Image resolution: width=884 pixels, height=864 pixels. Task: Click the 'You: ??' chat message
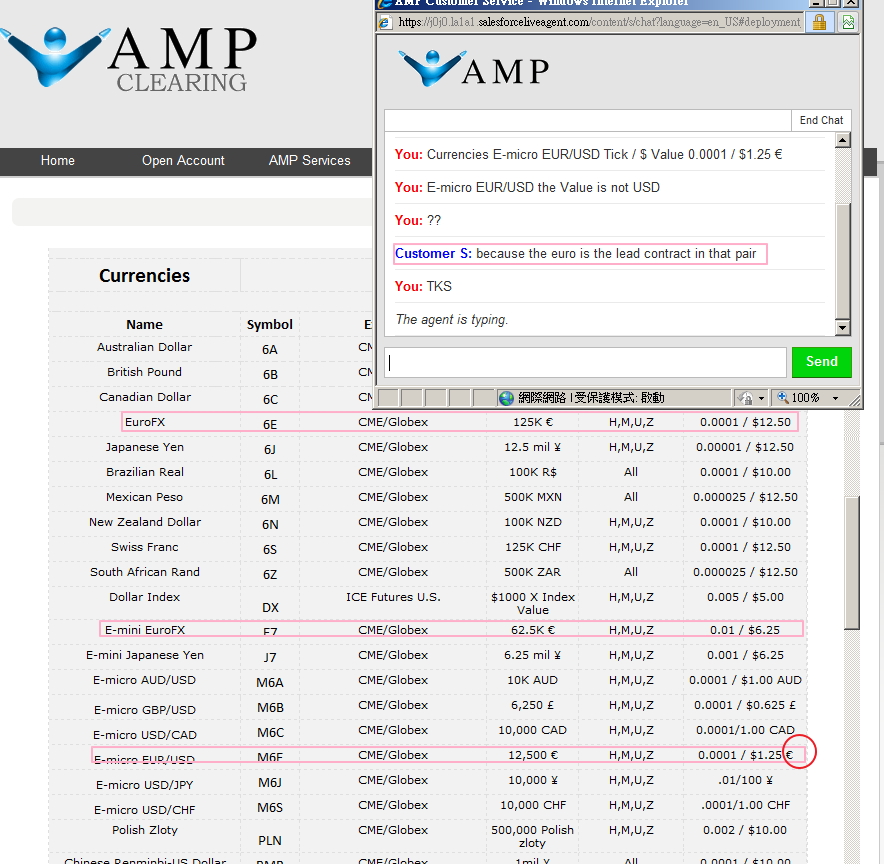click(x=418, y=220)
